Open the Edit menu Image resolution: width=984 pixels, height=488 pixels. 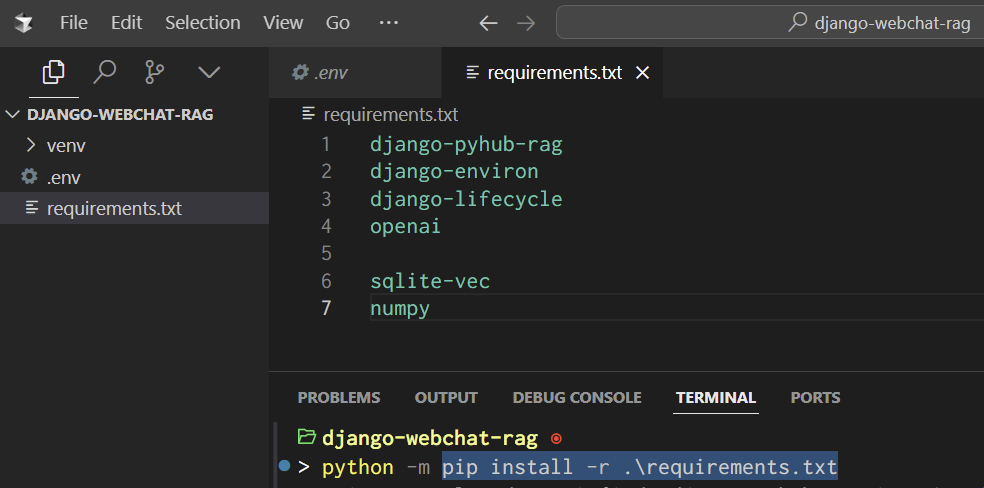pos(127,23)
